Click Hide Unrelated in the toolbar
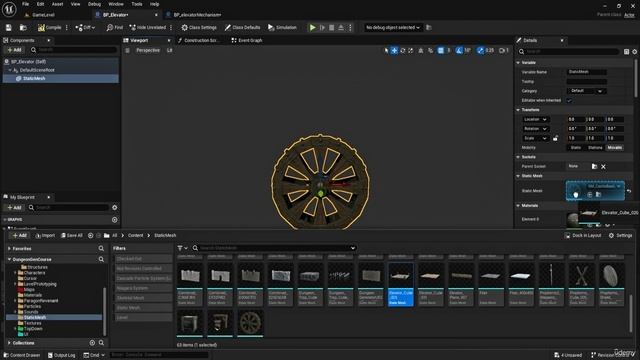Image resolution: width=640 pixels, height=360 pixels. pyautogui.click(x=148, y=27)
